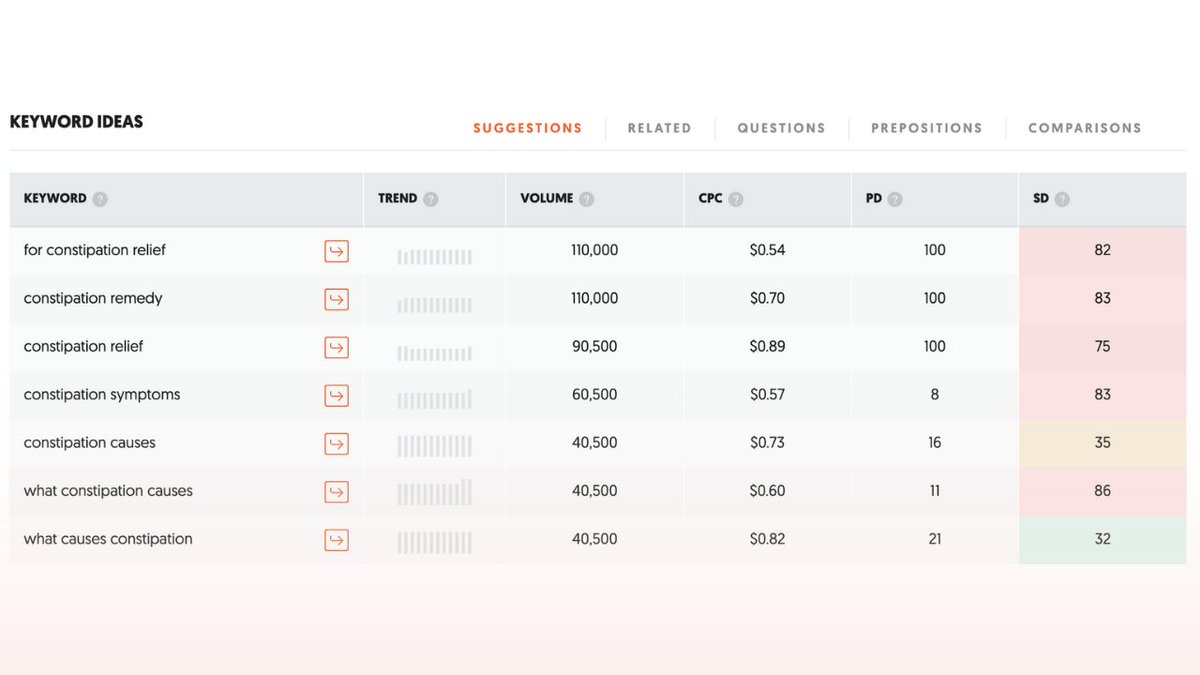Click keyword 'constipation remedy'
The image size is (1200, 675).
point(93,298)
